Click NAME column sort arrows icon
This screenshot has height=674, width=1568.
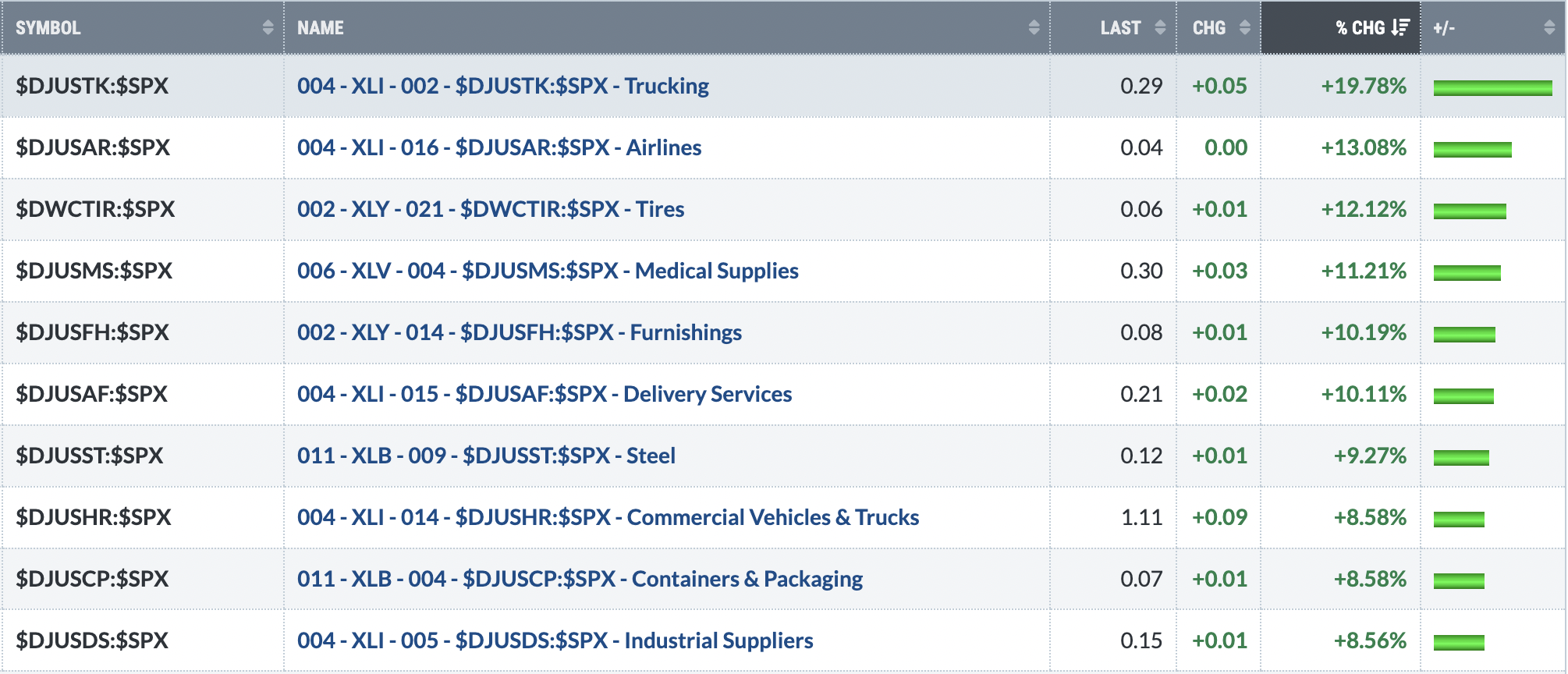pos(1034,27)
